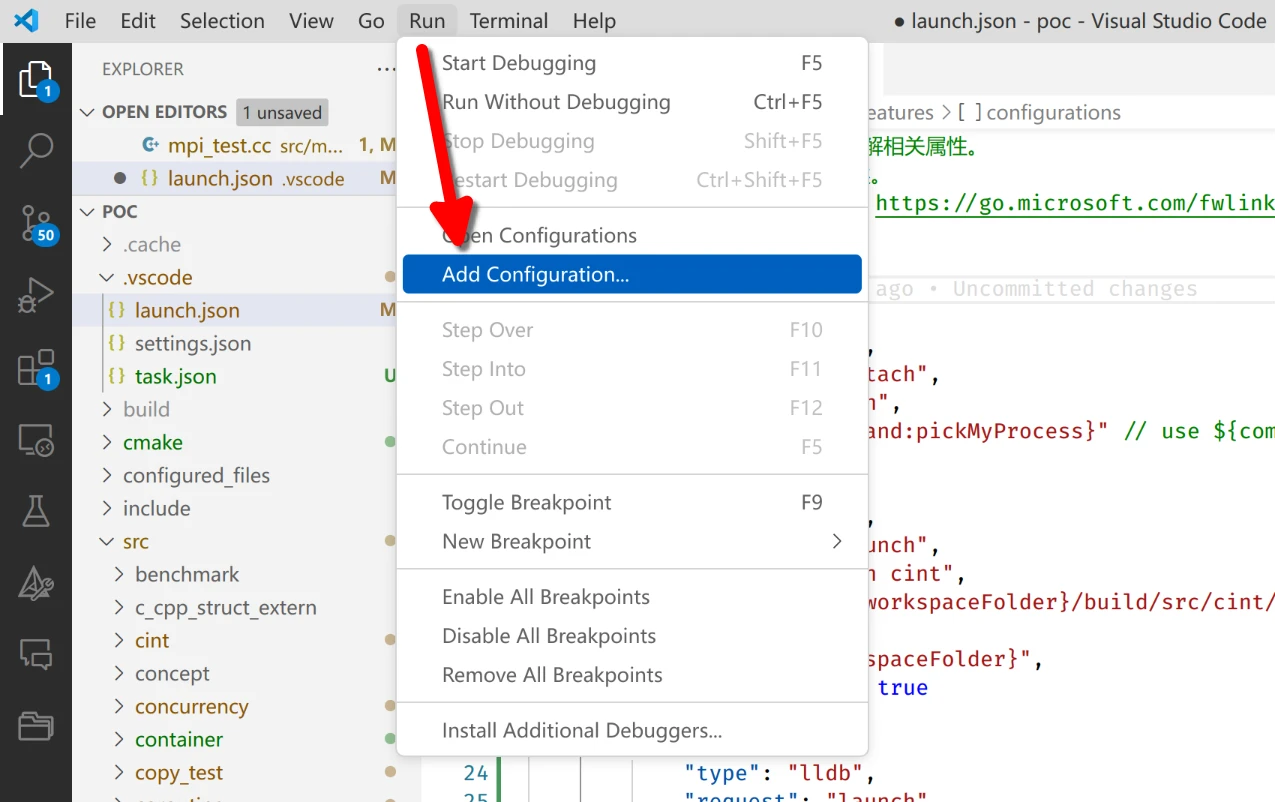Click the C++ file icon of mpi_test.cc
1276x802 pixels.
point(151,145)
